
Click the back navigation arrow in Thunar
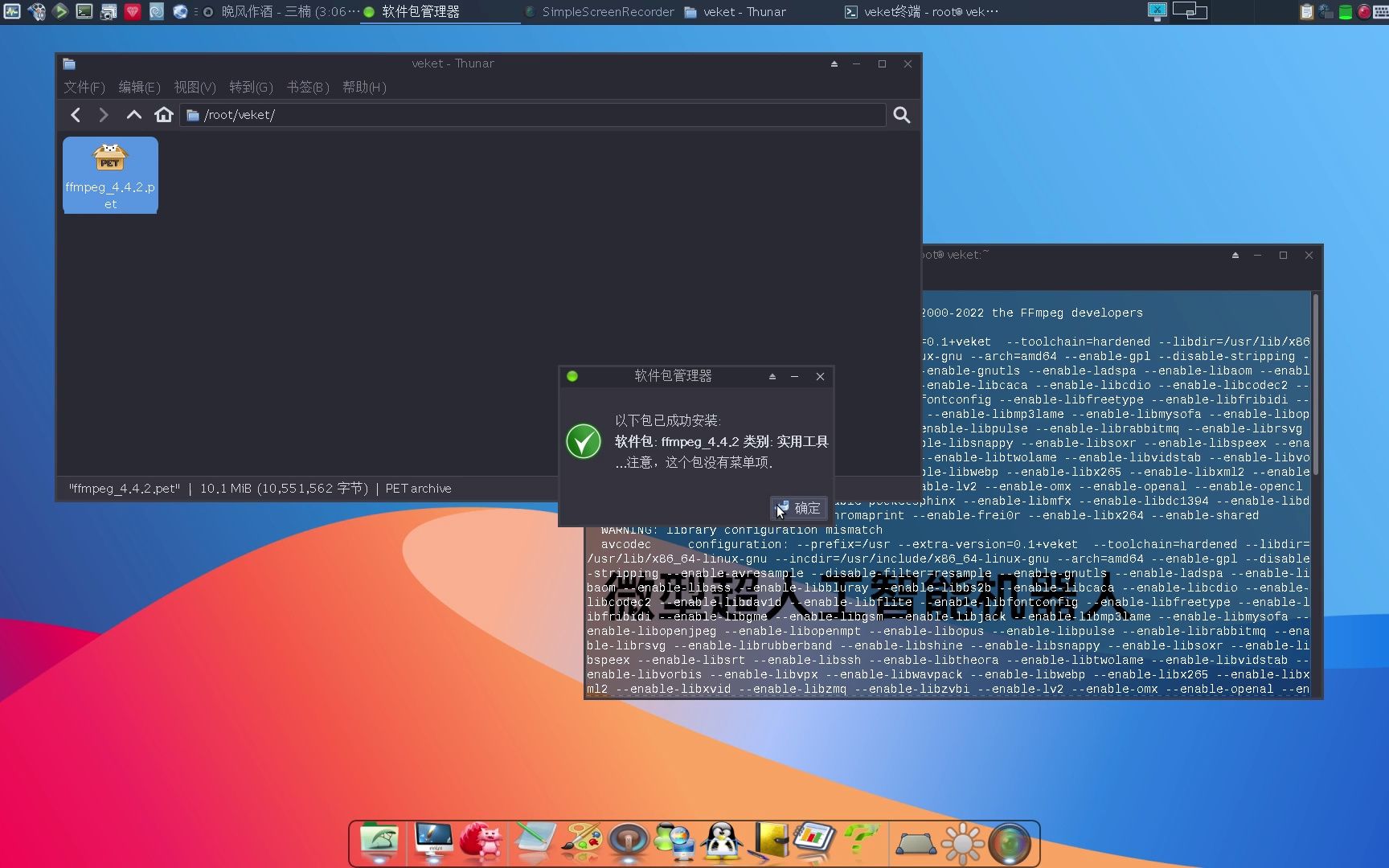[x=75, y=114]
